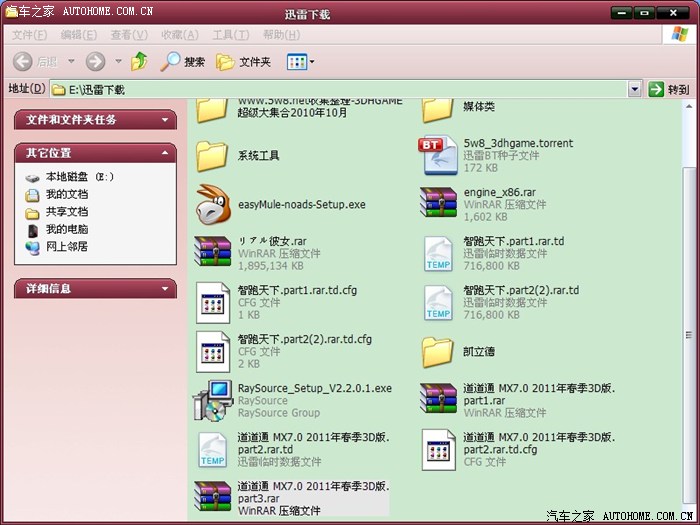Click the file name engine_x86.rar
Viewport: 700px width, 525px height.
[x=500, y=192]
